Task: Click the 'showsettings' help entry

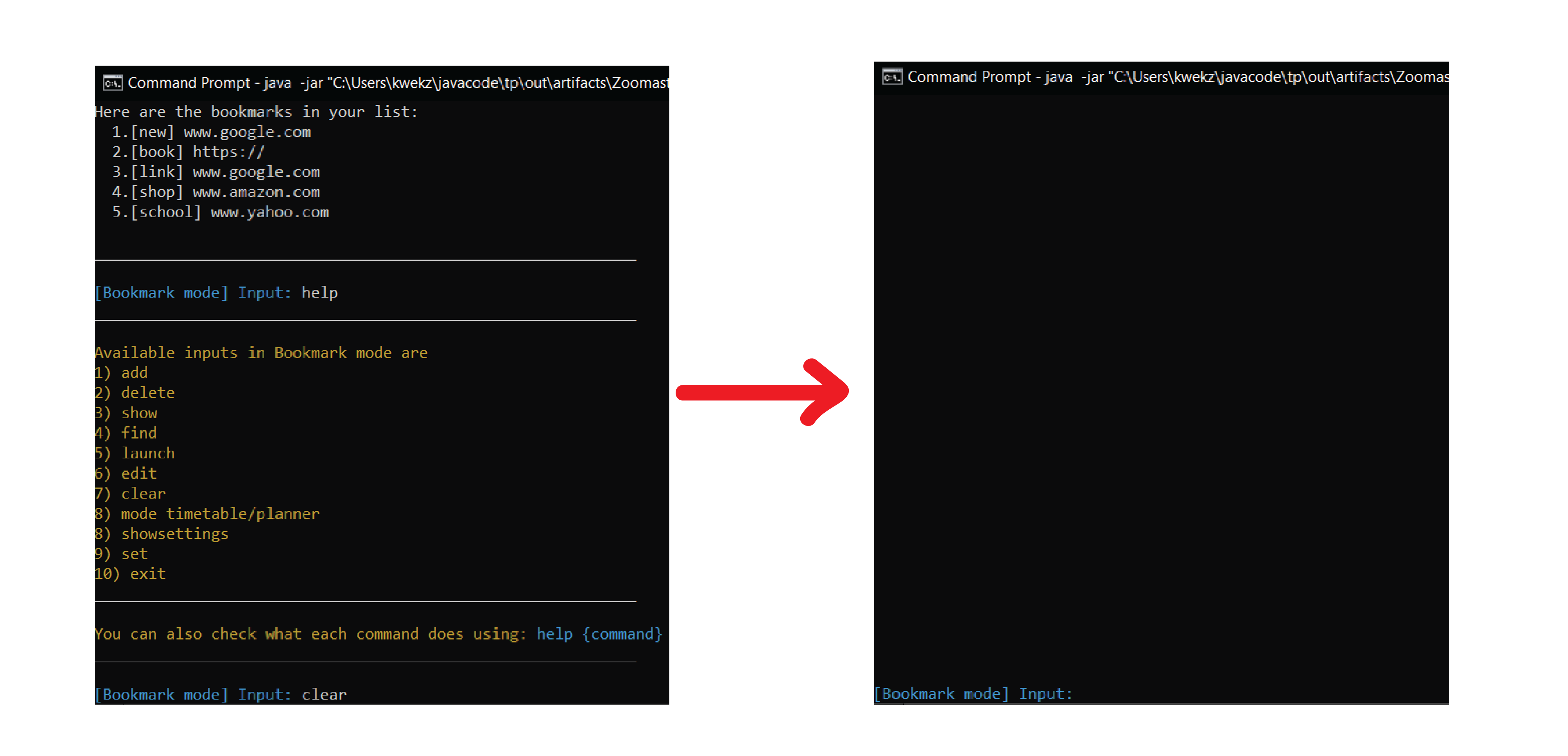Action: [x=175, y=534]
